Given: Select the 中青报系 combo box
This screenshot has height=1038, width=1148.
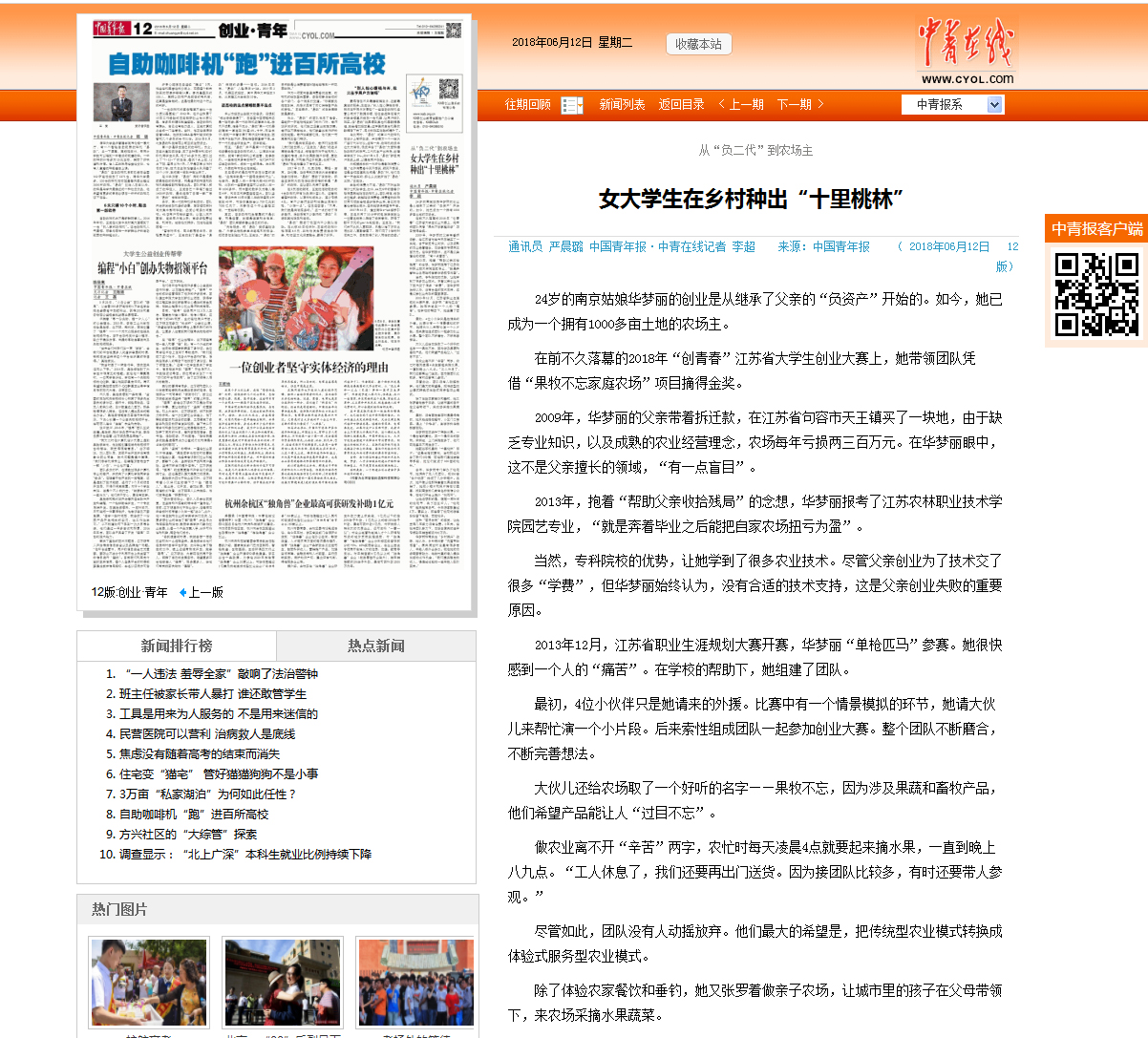Looking at the screenshot, I should tap(952, 104).
